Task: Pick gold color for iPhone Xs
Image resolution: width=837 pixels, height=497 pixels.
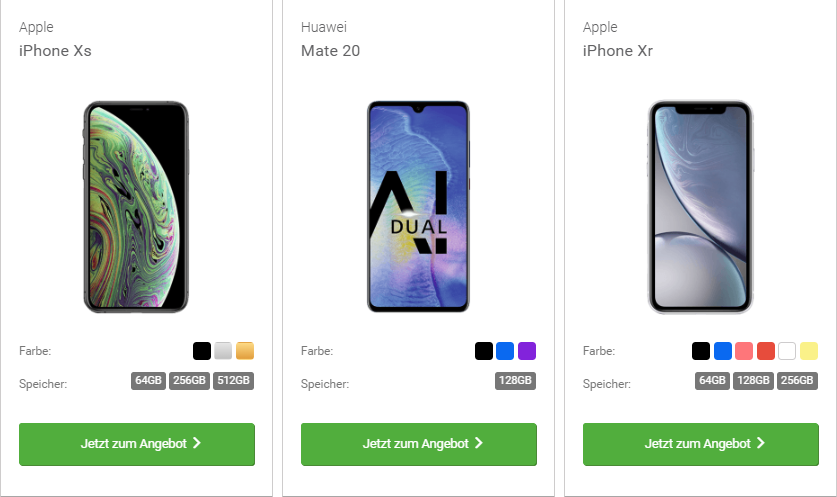Action: pyautogui.click(x=245, y=351)
